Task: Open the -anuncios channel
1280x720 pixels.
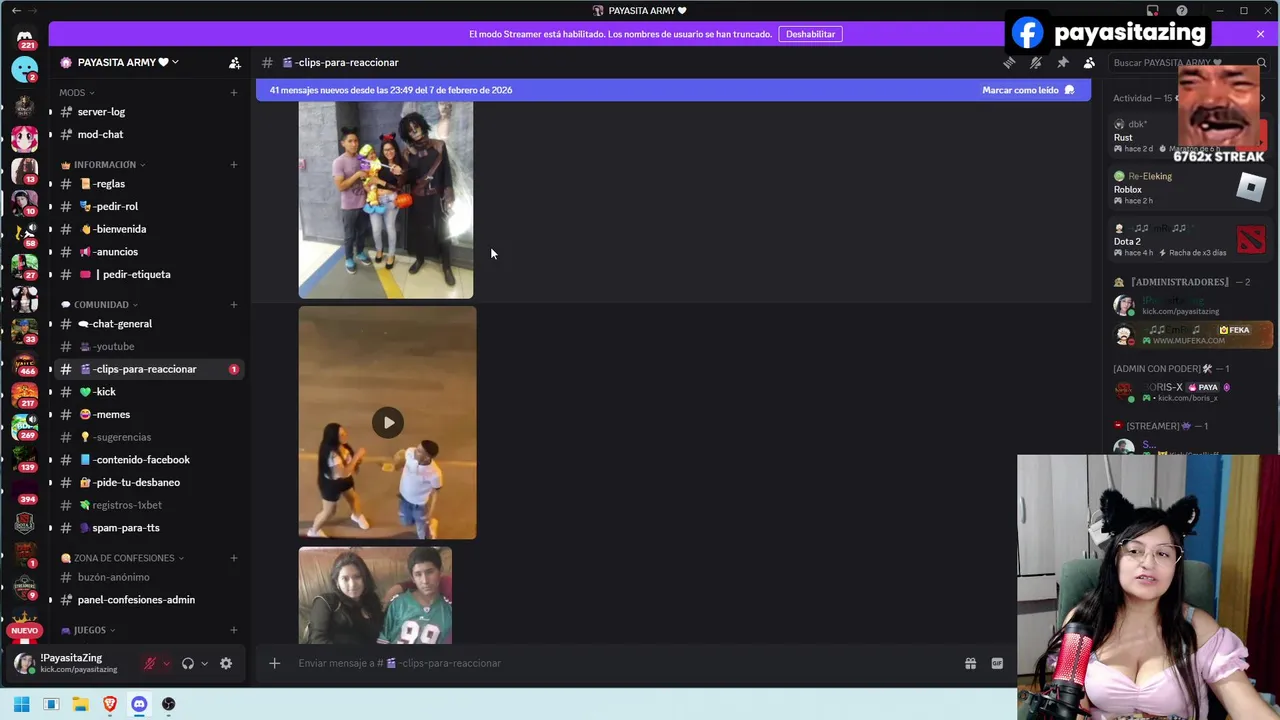Action: click(150, 252)
